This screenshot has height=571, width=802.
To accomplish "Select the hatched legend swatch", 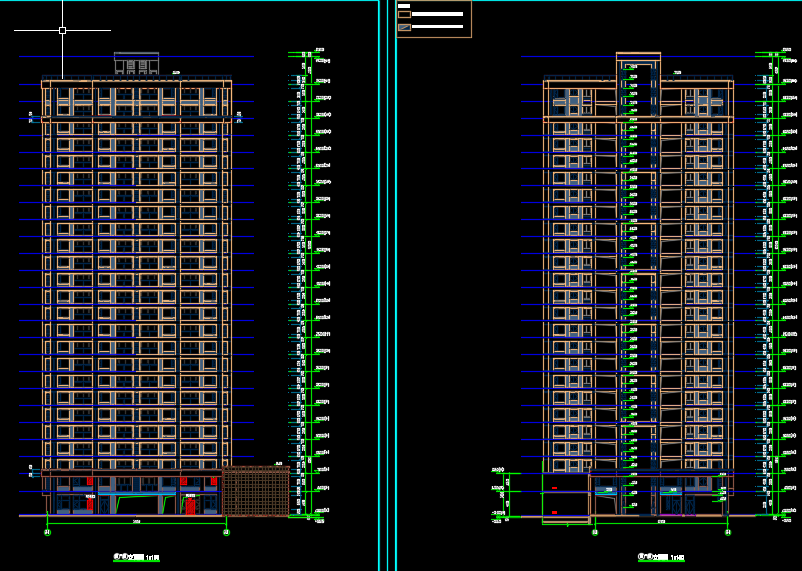I will point(404,28).
